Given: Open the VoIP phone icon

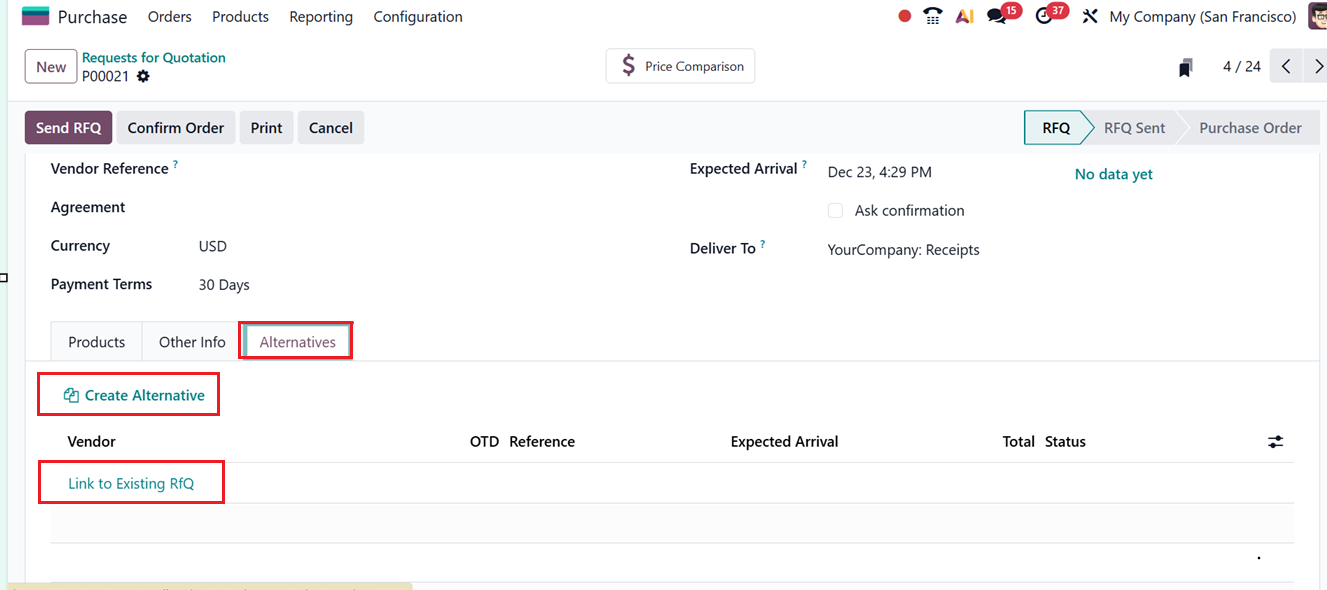Looking at the screenshot, I should 933,16.
